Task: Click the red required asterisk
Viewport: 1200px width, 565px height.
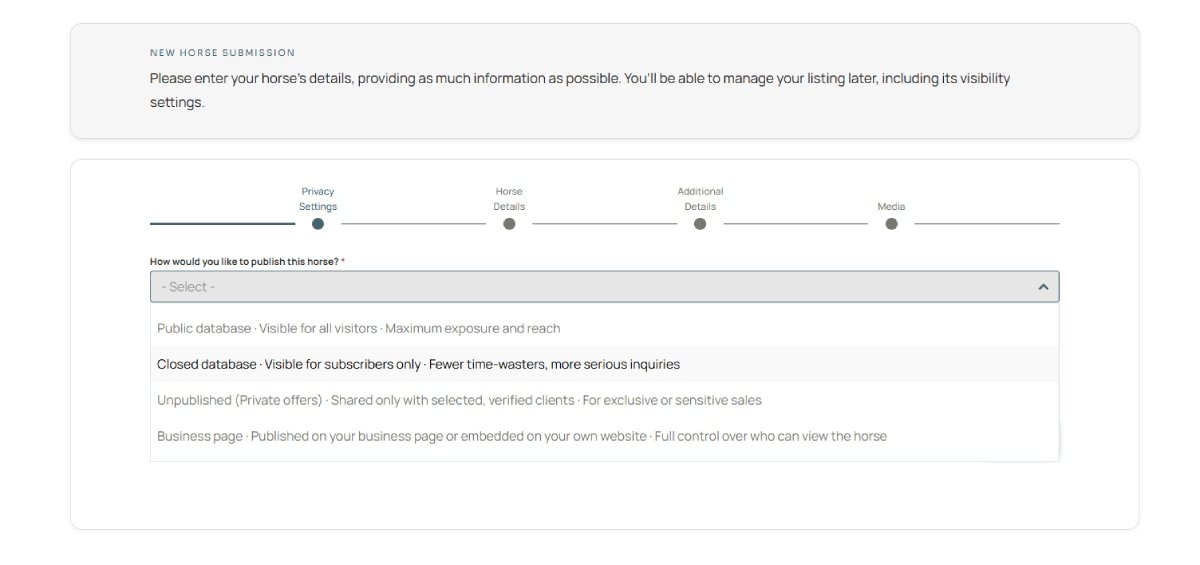Action: [343, 261]
